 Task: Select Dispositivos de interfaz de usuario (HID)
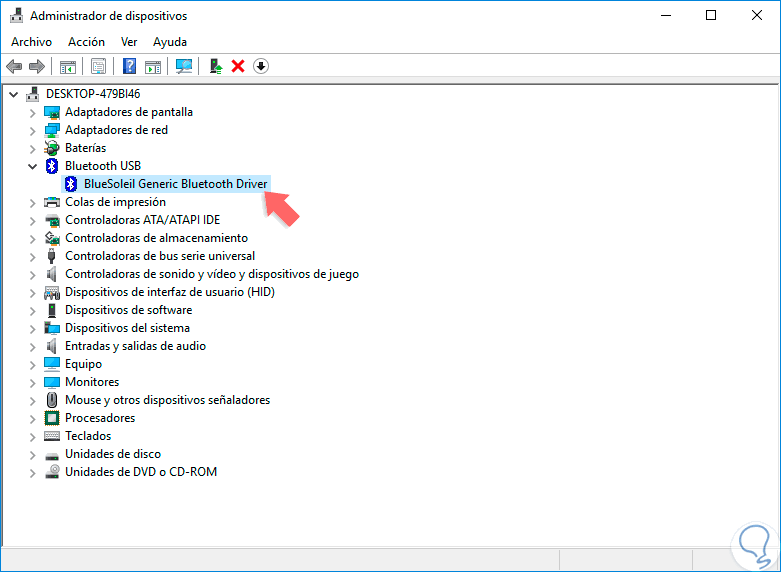coord(170,292)
